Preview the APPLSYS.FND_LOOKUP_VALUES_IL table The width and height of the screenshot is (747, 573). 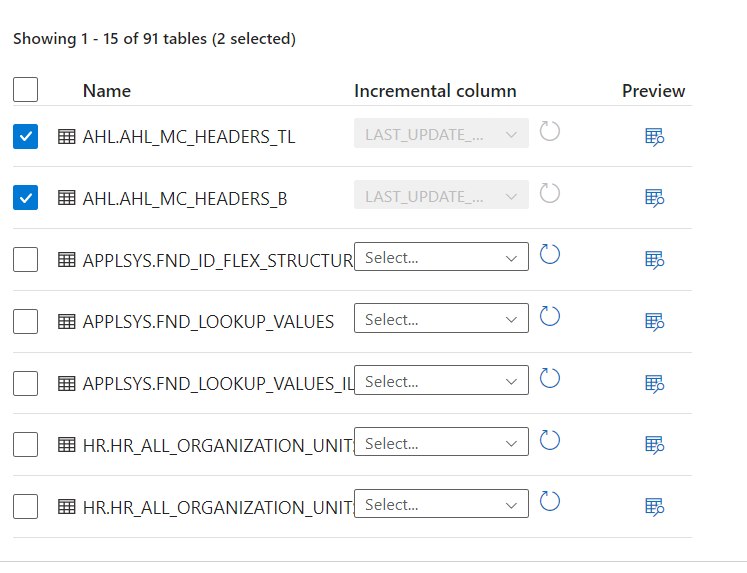[654, 383]
